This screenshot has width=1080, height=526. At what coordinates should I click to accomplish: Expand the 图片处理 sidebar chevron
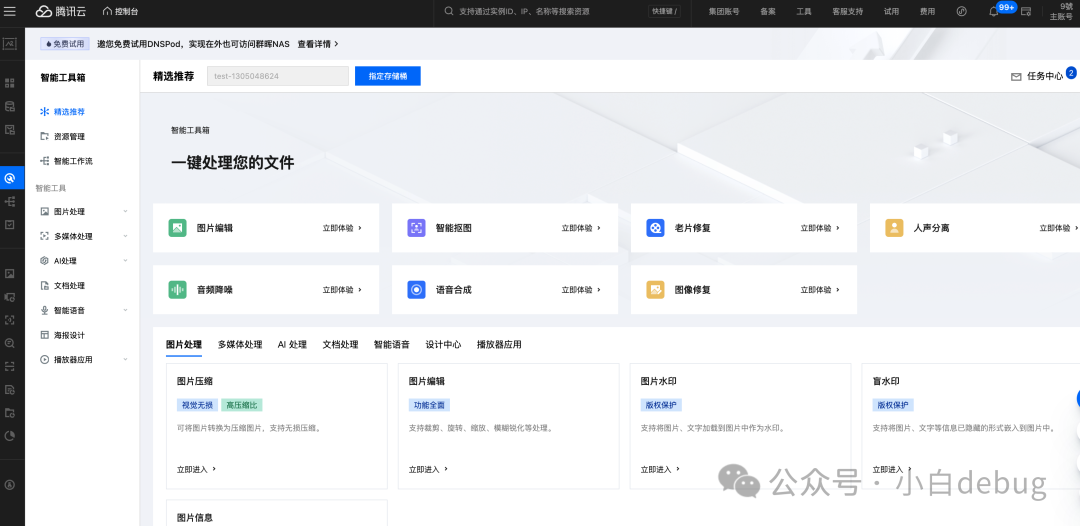tap(125, 211)
